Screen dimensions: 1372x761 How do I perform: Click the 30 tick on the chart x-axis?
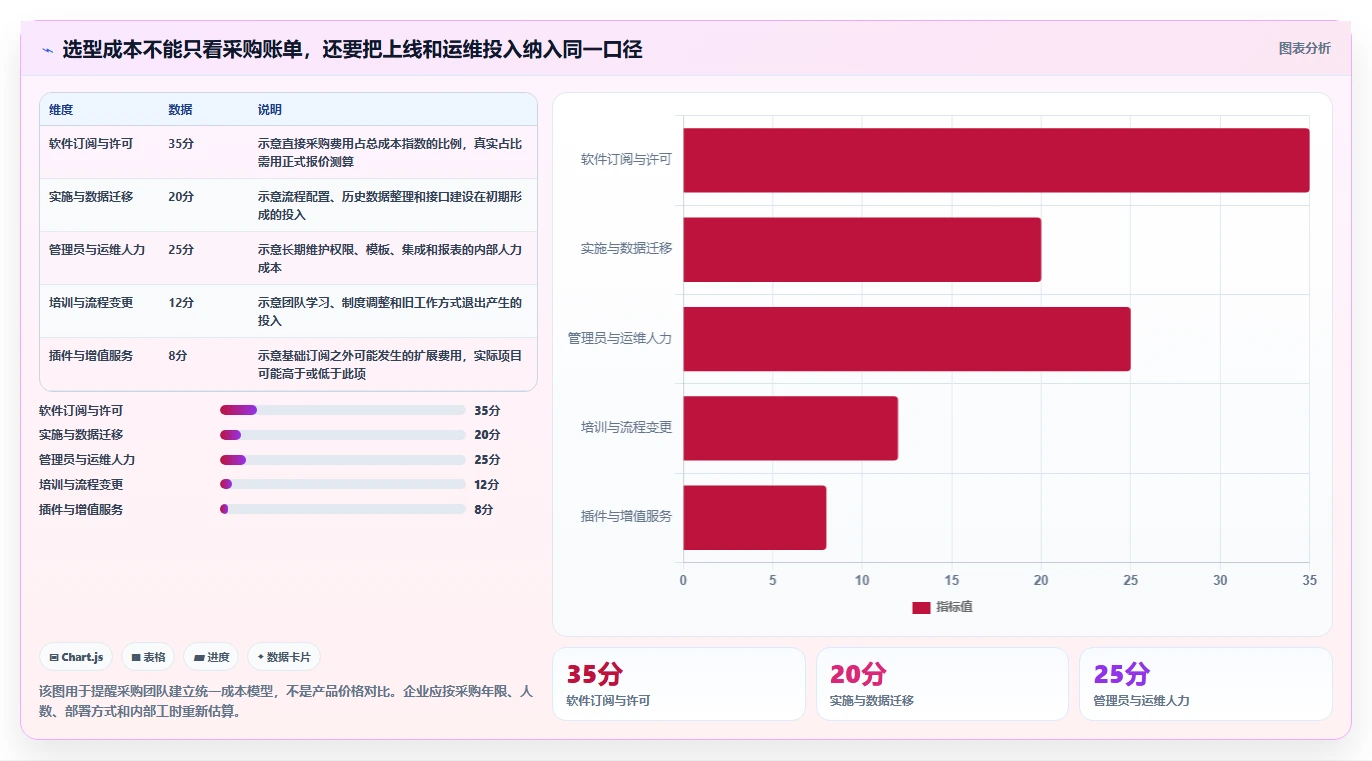[x=1220, y=580]
